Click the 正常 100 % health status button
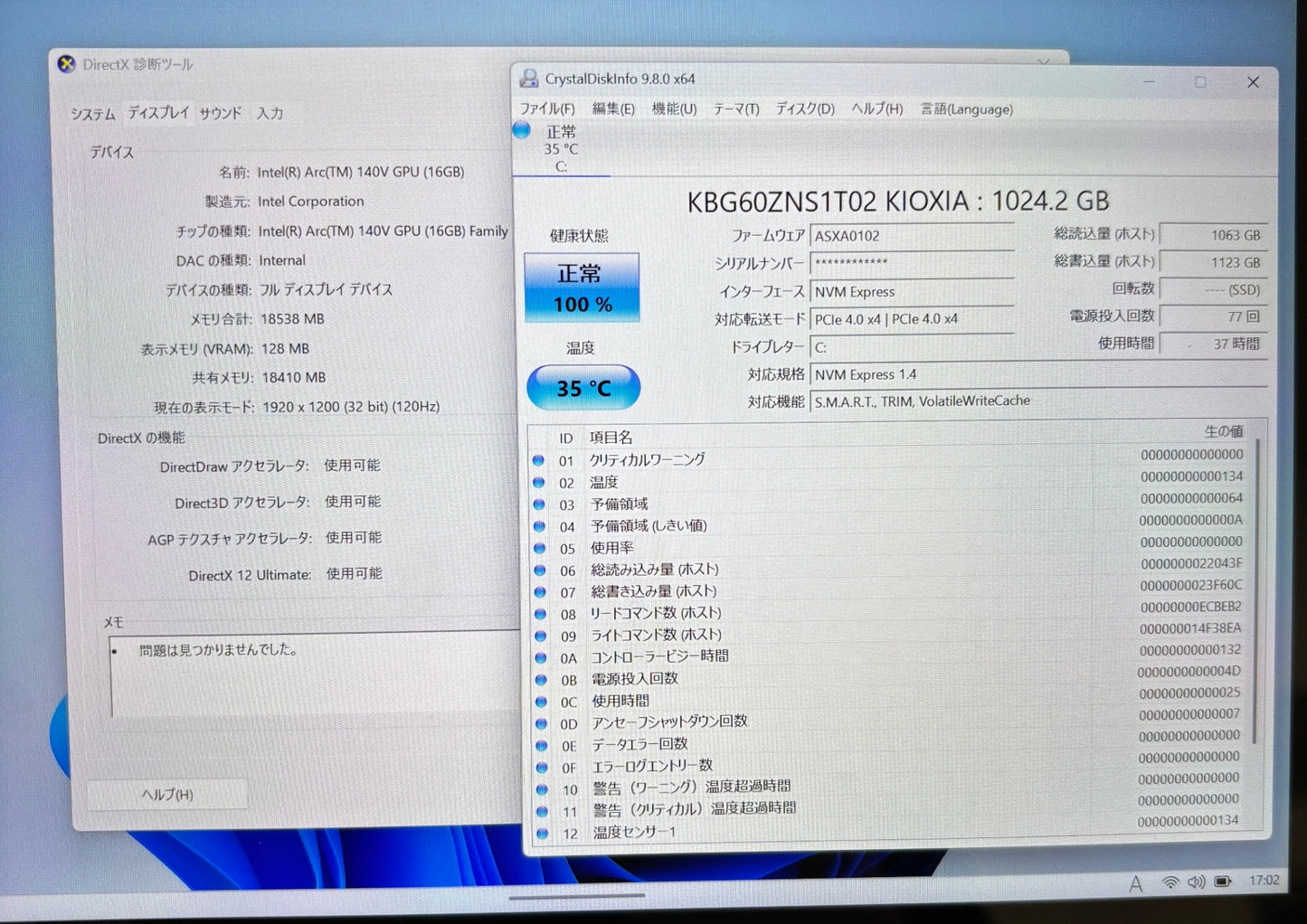This screenshot has height=924, width=1307. coord(582,288)
